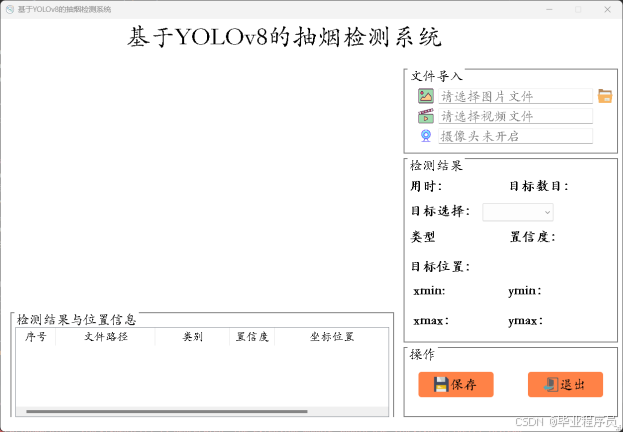Click the 坐标位置 column header
The width and height of the screenshot is (623, 433).
331,337
